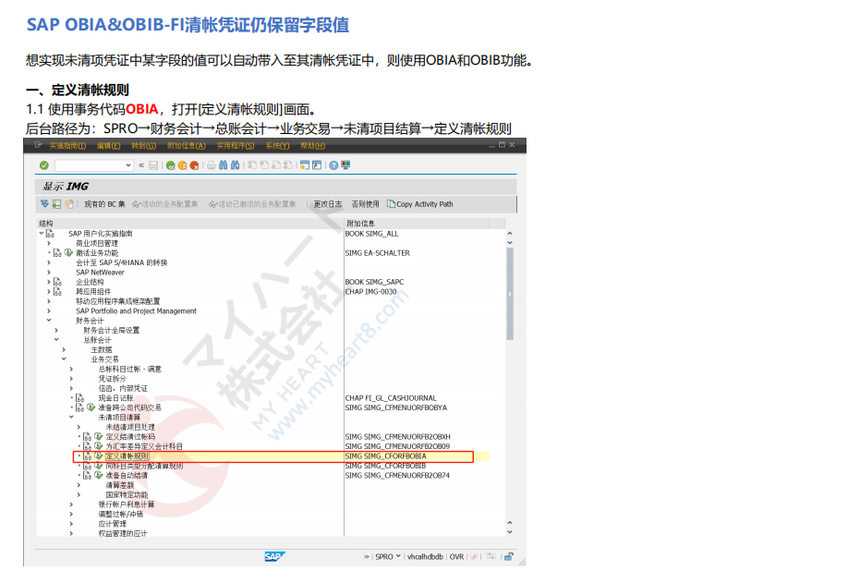This screenshot has width=860, height=583.
Task: Collapse the command field using the « arrow
Action: point(142,165)
